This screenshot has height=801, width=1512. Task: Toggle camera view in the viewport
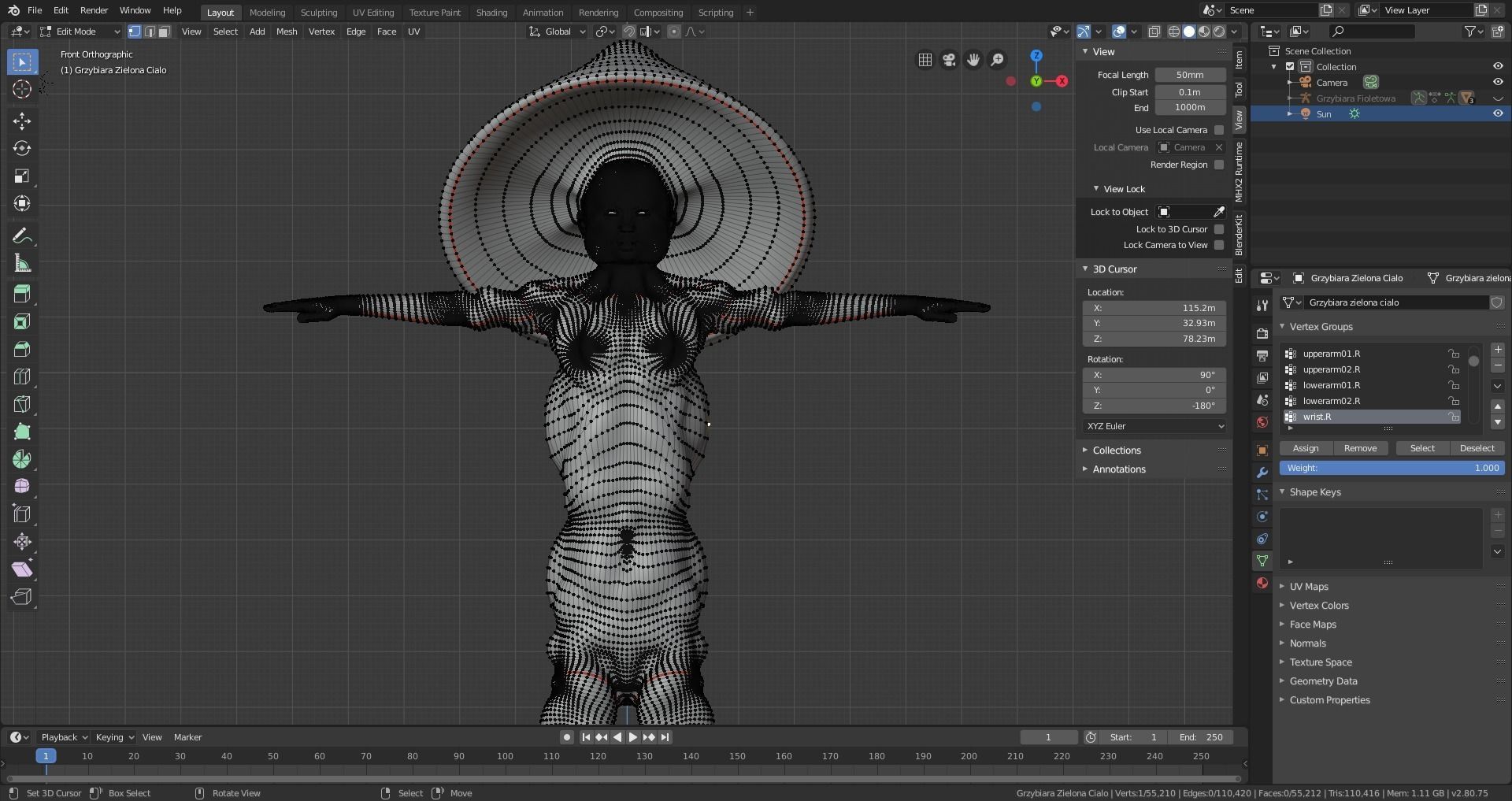pyautogui.click(x=949, y=60)
